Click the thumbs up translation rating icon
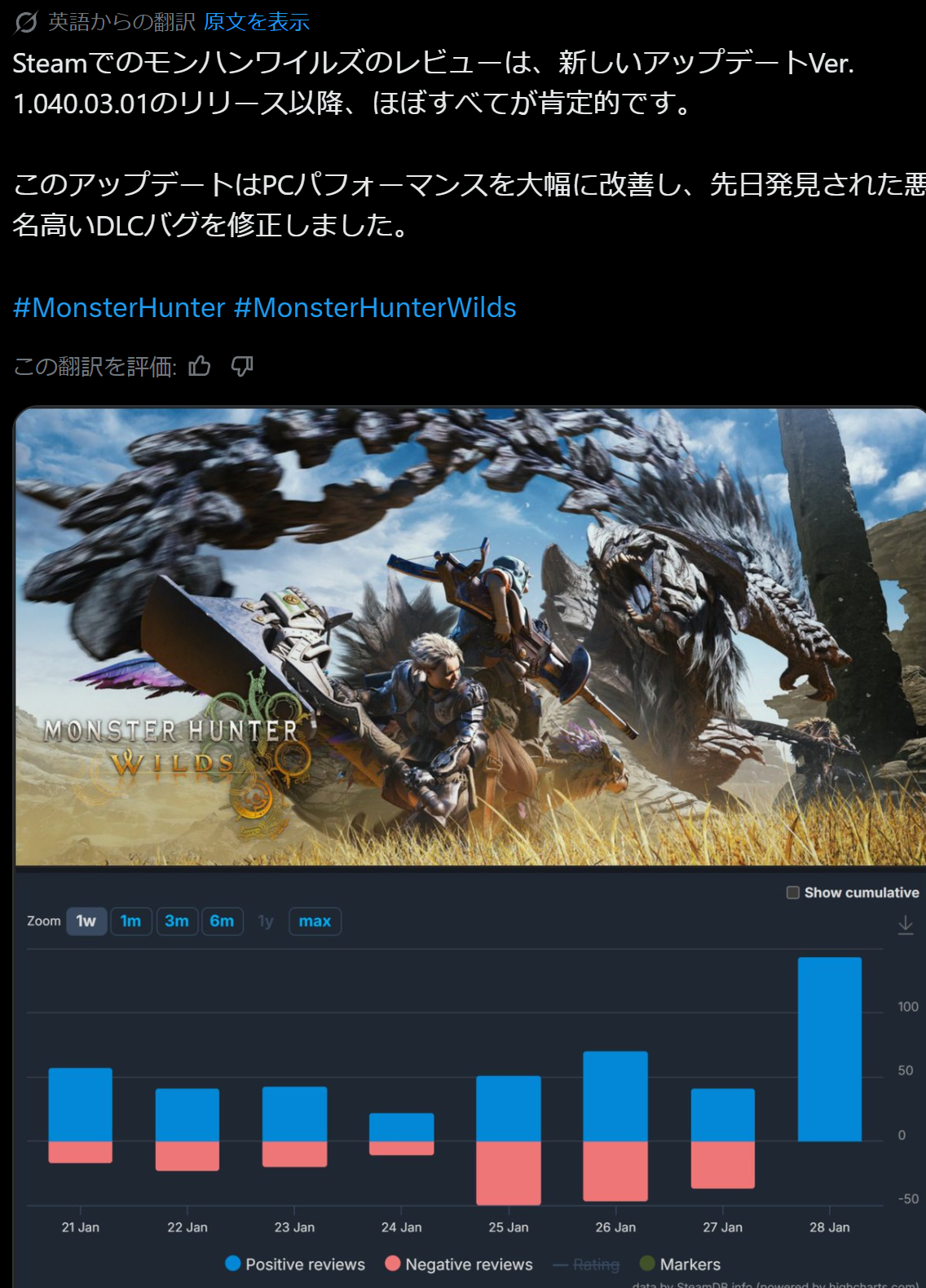926x1288 pixels. pos(200,367)
